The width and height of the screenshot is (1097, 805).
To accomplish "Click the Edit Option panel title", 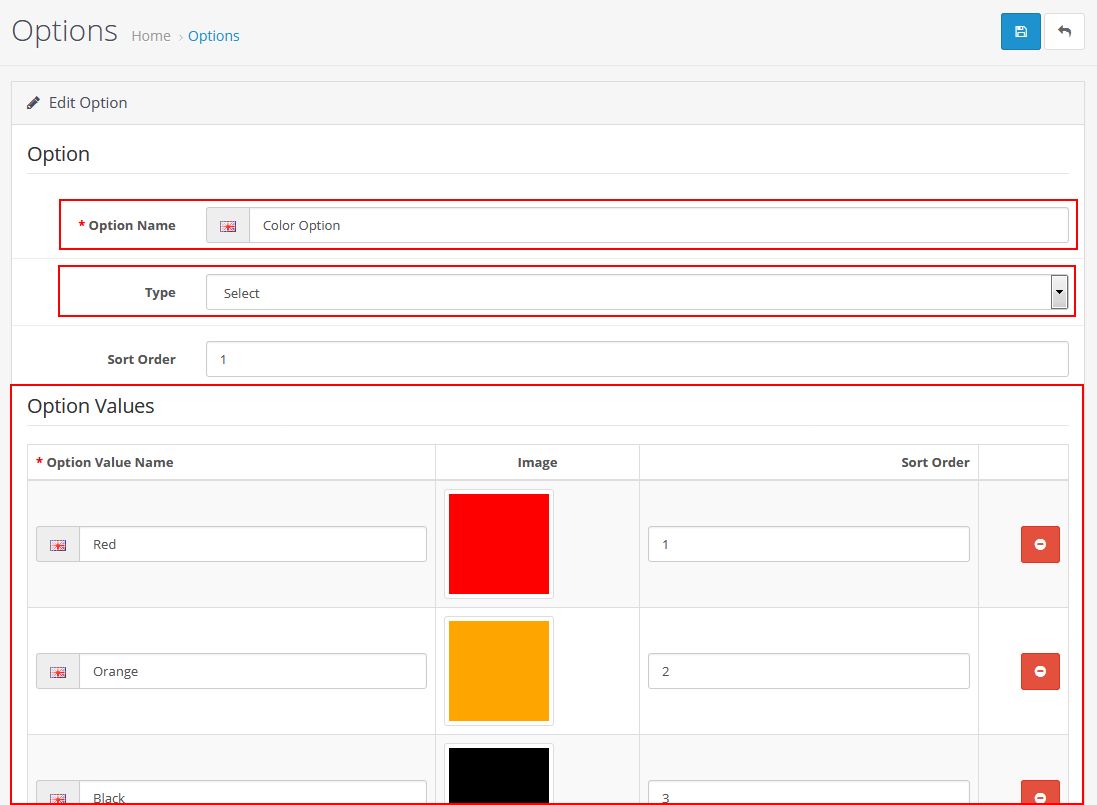I will coord(88,103).
